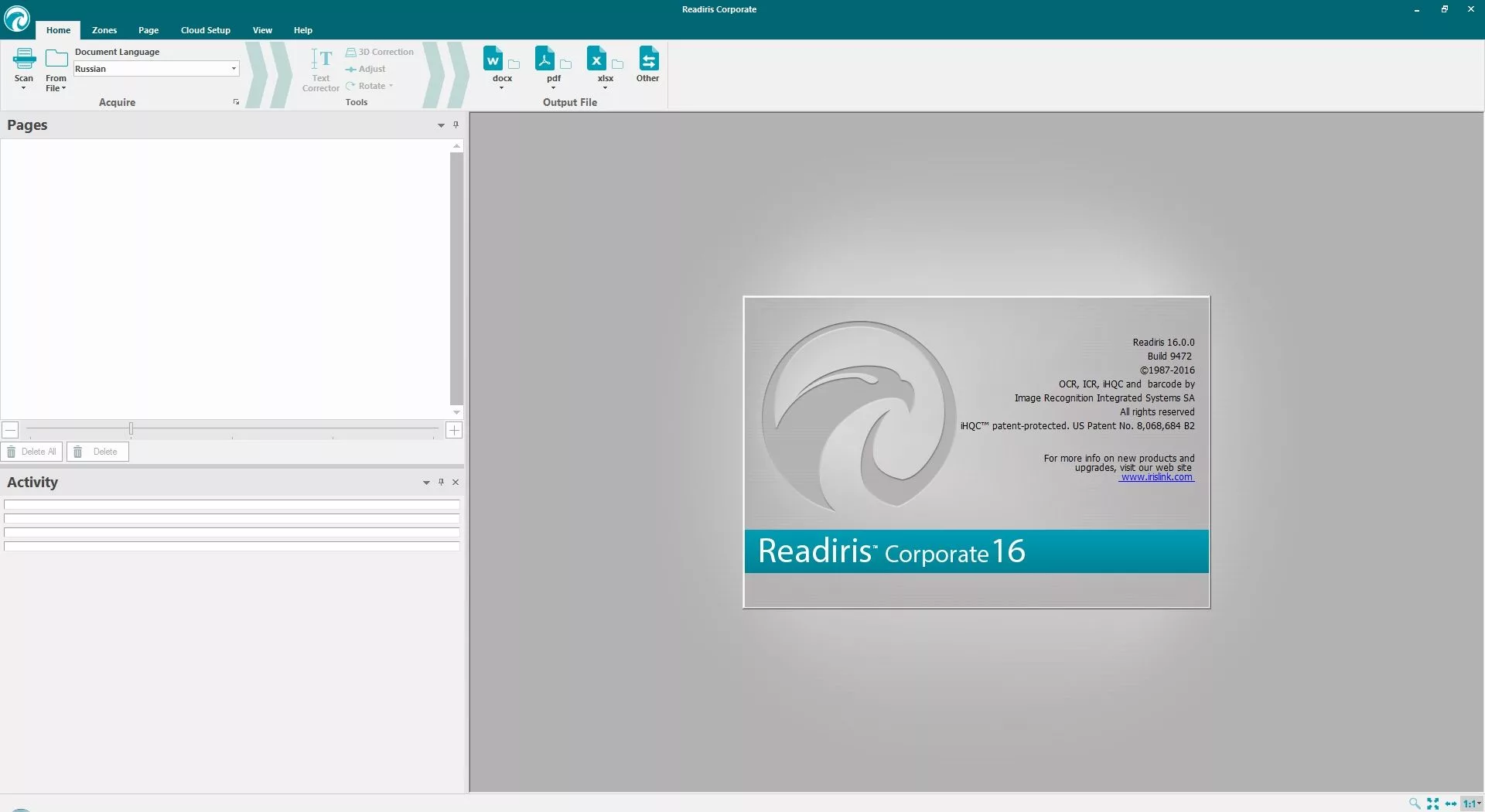Click the From File folder icon

click(56, 60)
